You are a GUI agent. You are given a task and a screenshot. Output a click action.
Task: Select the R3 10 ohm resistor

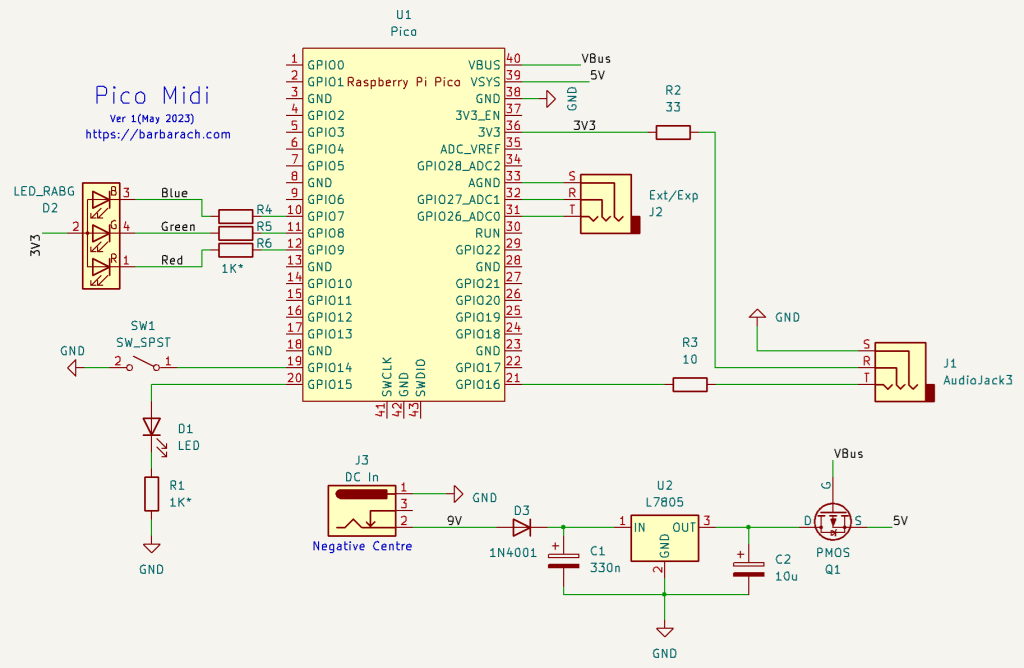690,385
